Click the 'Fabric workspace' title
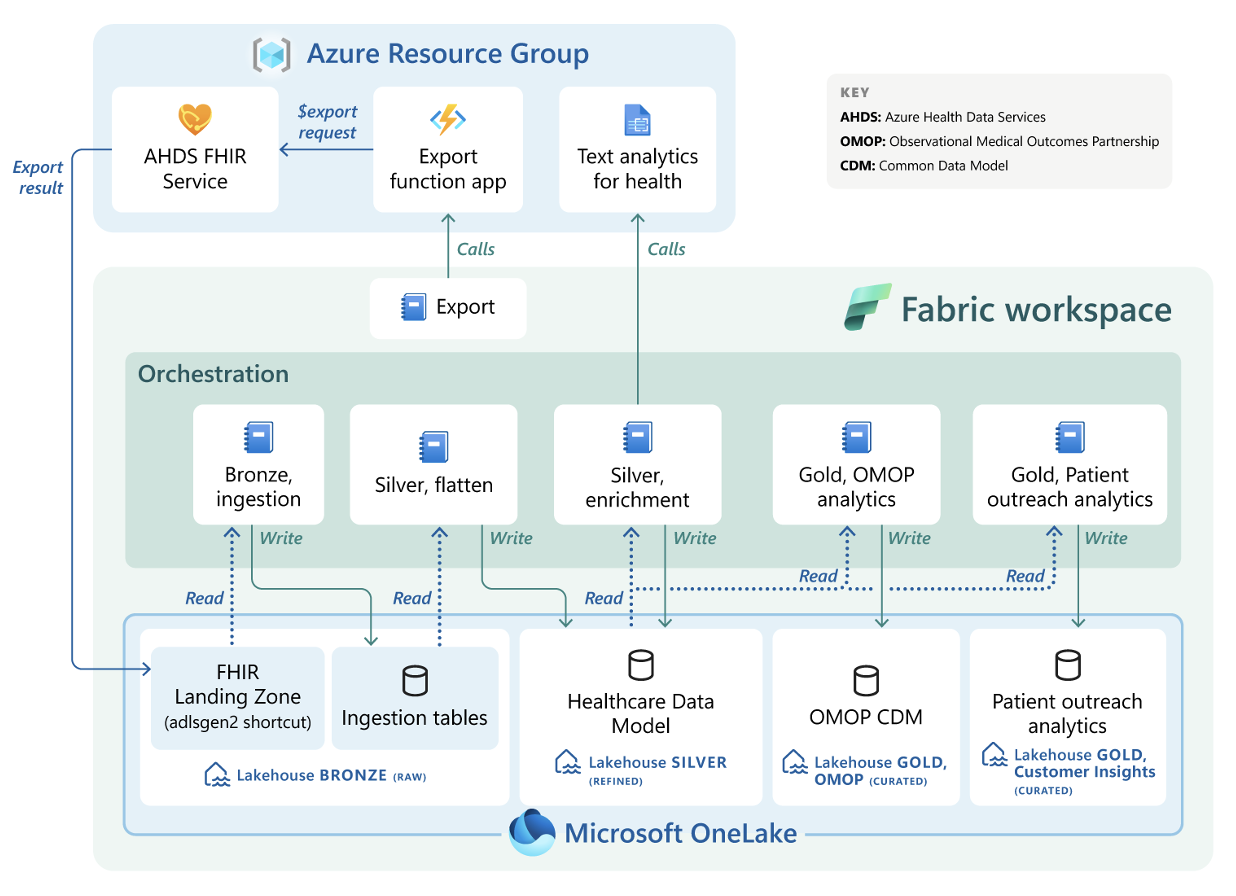 (1036, 309)
